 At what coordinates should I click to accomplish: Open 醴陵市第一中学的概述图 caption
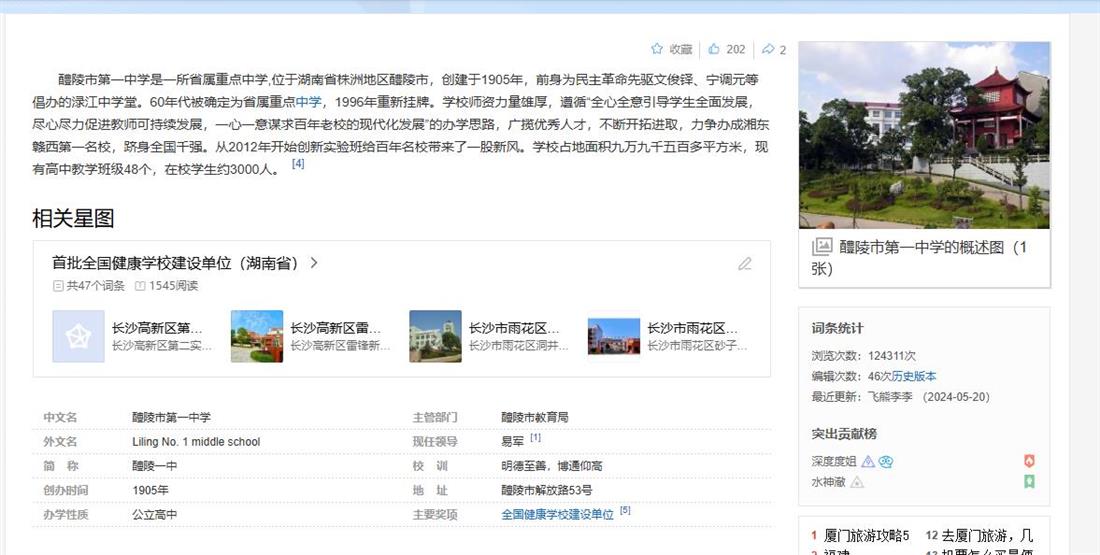pos(919,258)
